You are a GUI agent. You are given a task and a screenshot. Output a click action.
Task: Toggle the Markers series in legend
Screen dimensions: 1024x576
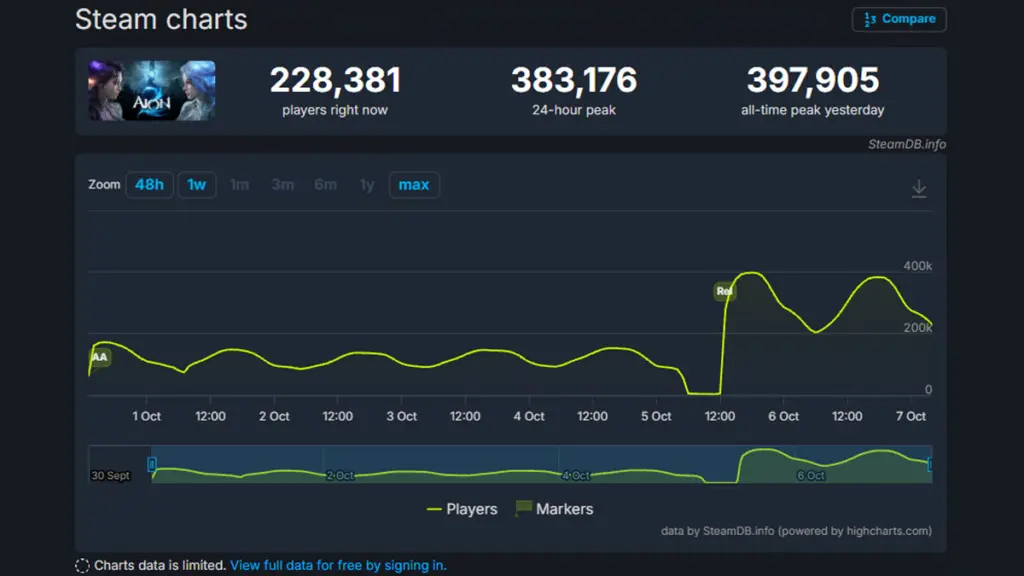(554, 509)
